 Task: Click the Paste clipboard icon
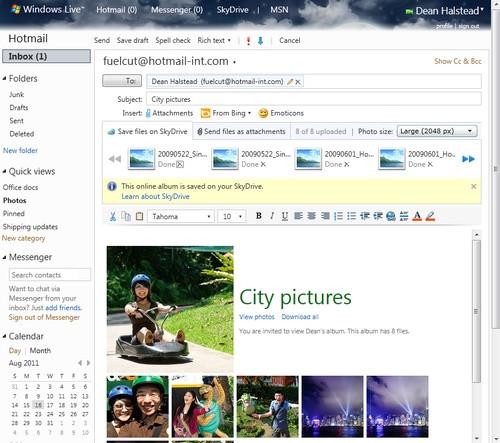click(139, 216)
